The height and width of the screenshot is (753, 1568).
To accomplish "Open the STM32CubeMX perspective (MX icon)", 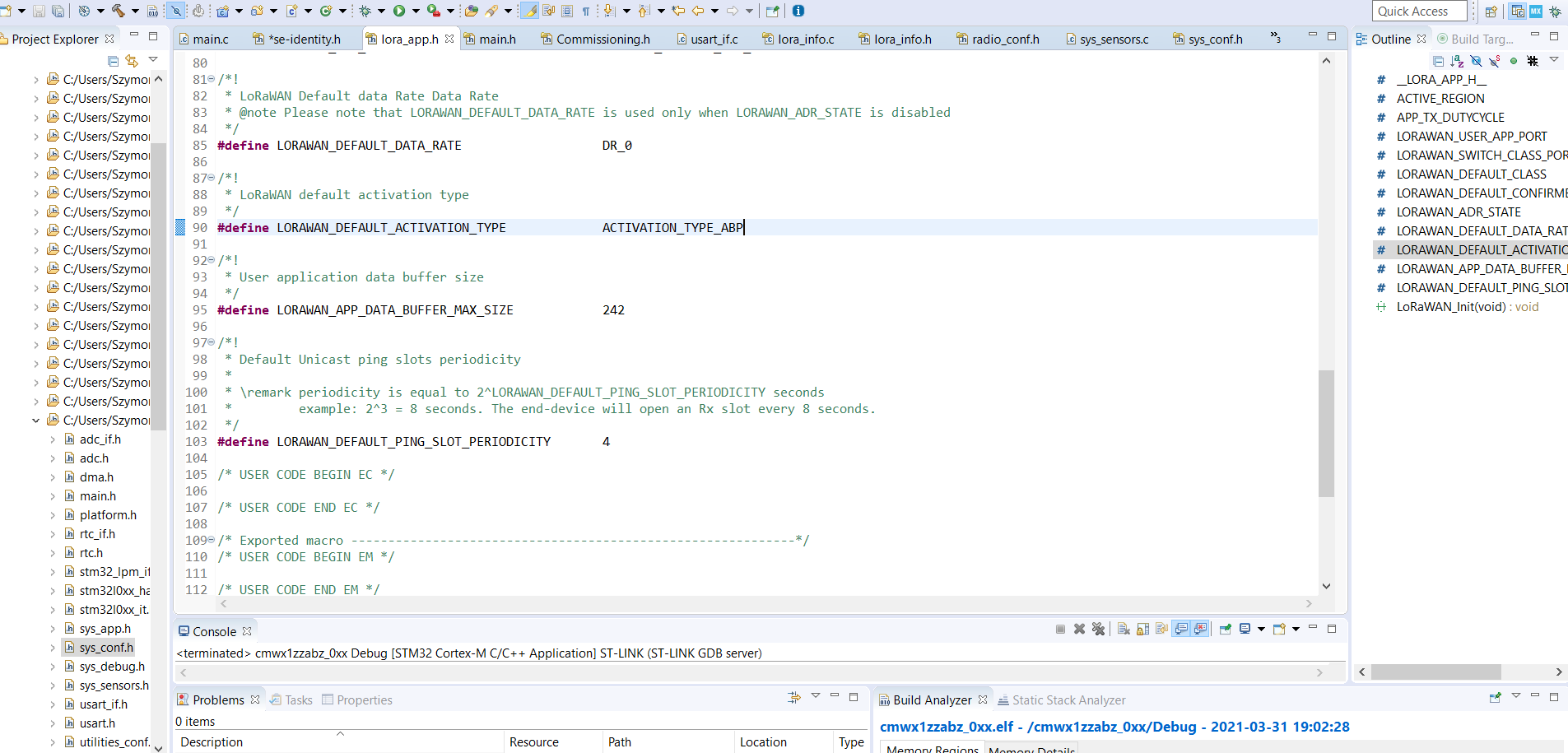I will pyautogui.click(x=1536, y=12).
